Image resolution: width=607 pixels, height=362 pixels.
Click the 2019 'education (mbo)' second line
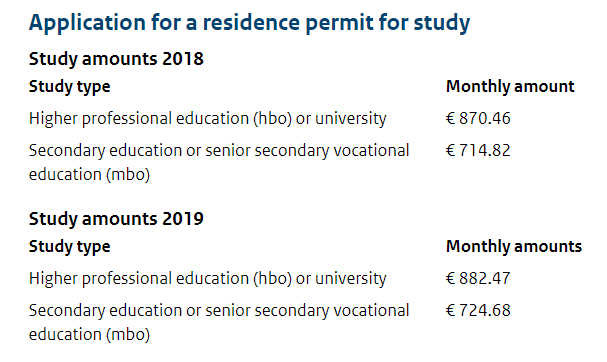coord(89,335)
